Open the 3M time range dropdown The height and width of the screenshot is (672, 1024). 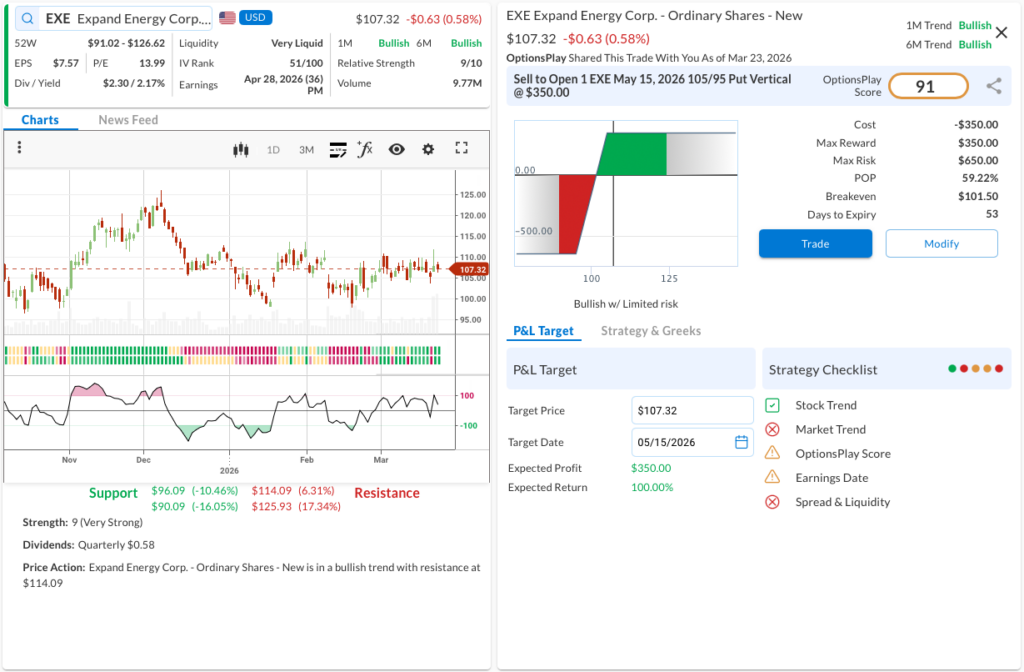[x=306, y=149]
